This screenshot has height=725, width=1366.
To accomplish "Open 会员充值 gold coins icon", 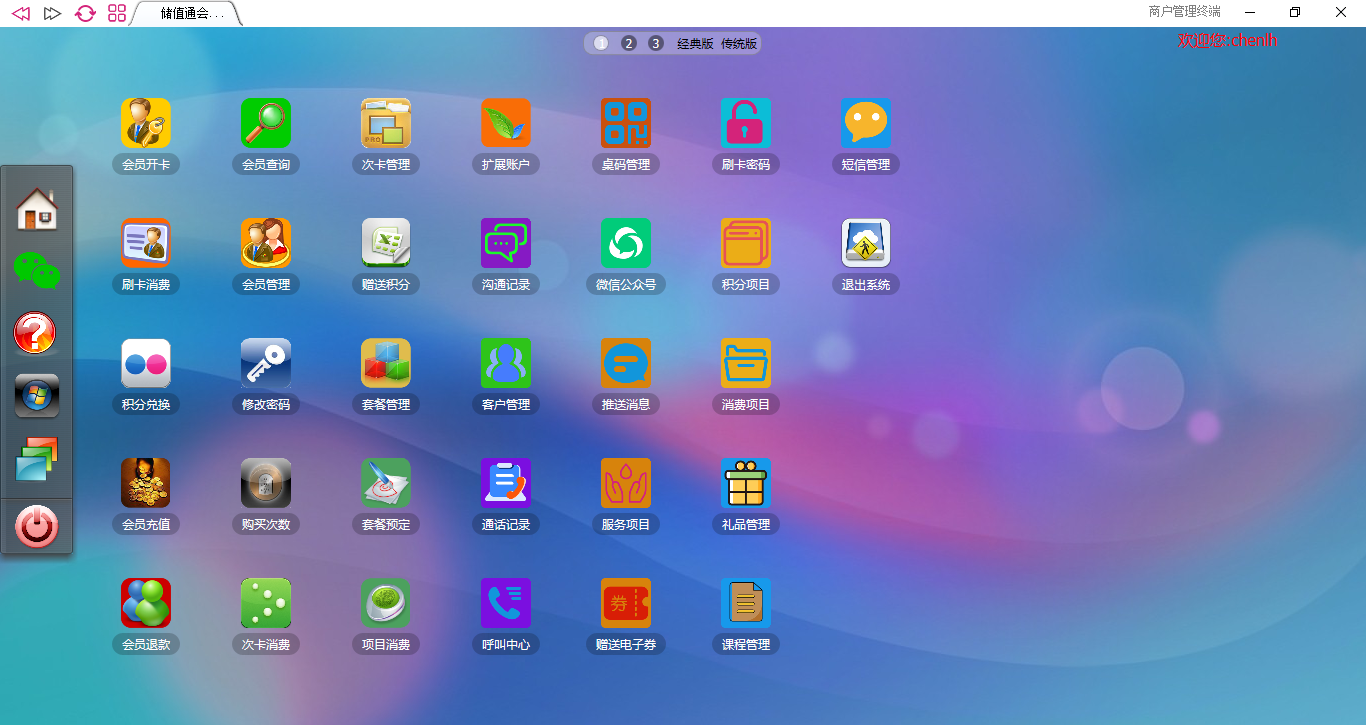I will 146,483.
